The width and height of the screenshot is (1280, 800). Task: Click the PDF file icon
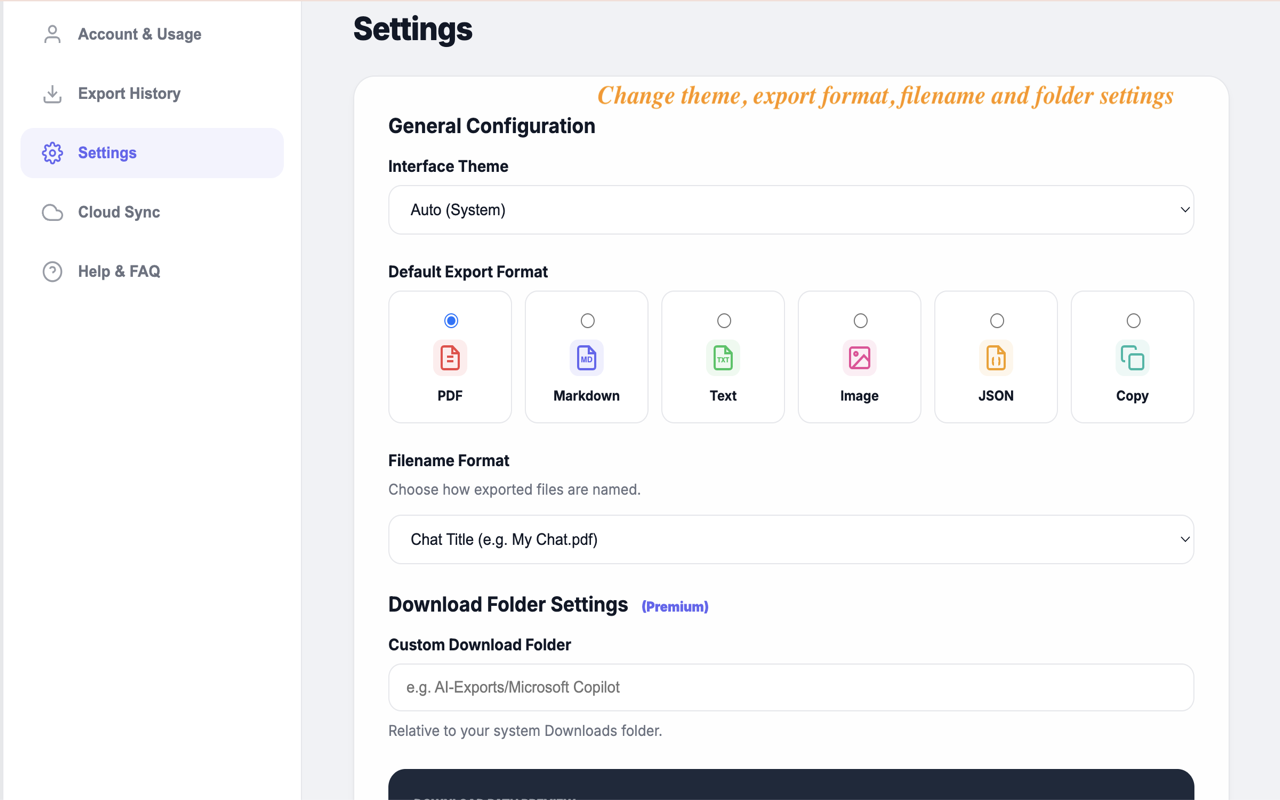(450, 357)
